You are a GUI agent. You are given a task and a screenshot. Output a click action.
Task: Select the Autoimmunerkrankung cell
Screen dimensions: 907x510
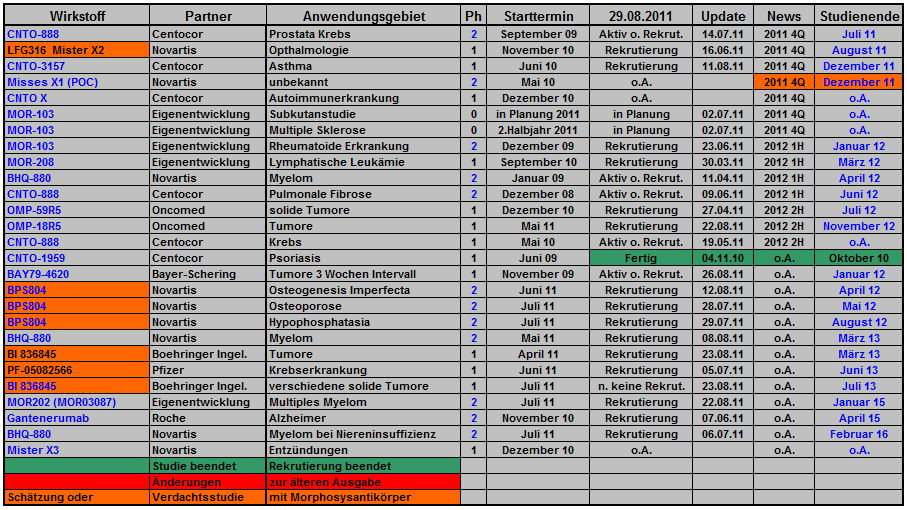[364, 98]
